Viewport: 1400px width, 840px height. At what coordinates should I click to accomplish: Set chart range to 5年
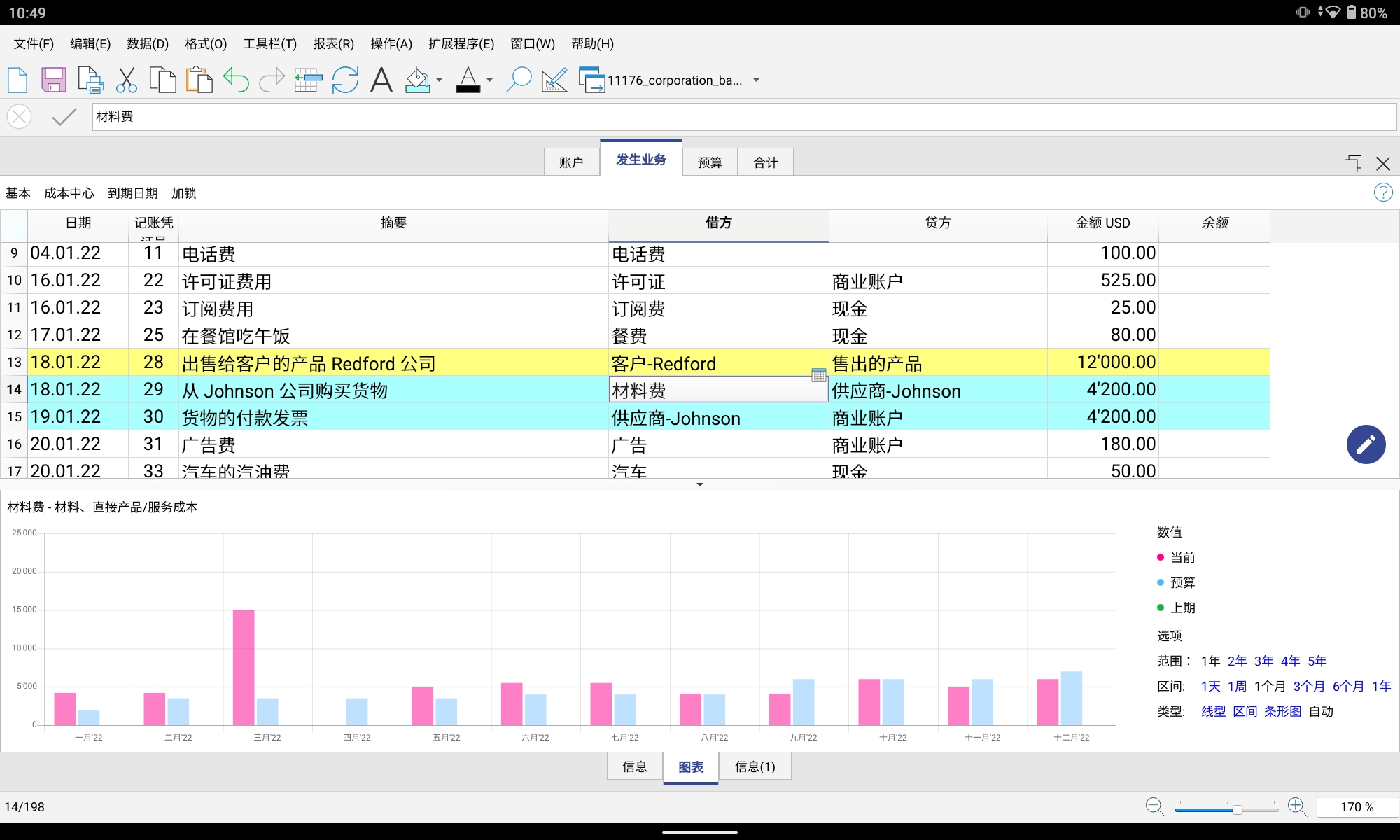click(1317, 661)
